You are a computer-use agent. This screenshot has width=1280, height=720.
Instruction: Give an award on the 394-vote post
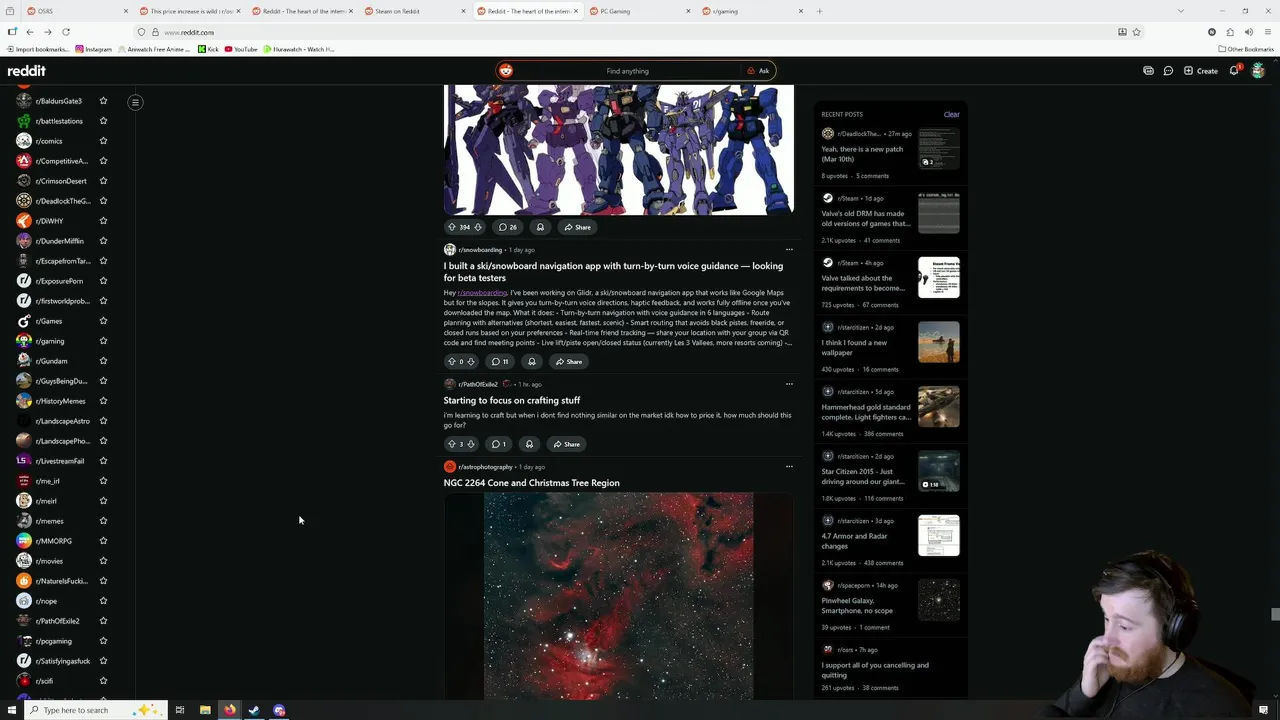pos(540,227)
